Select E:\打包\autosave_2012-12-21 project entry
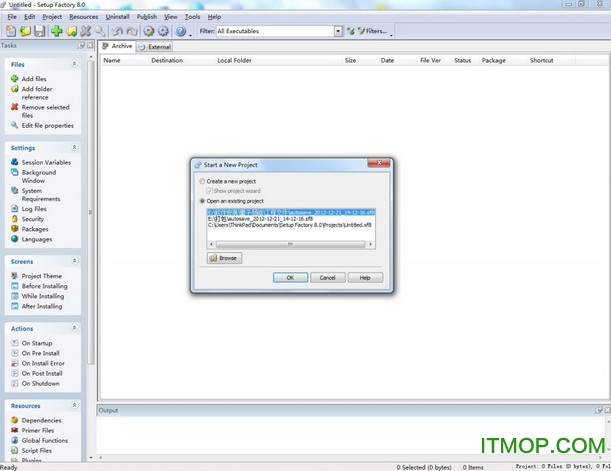 [x=260, y=219]
